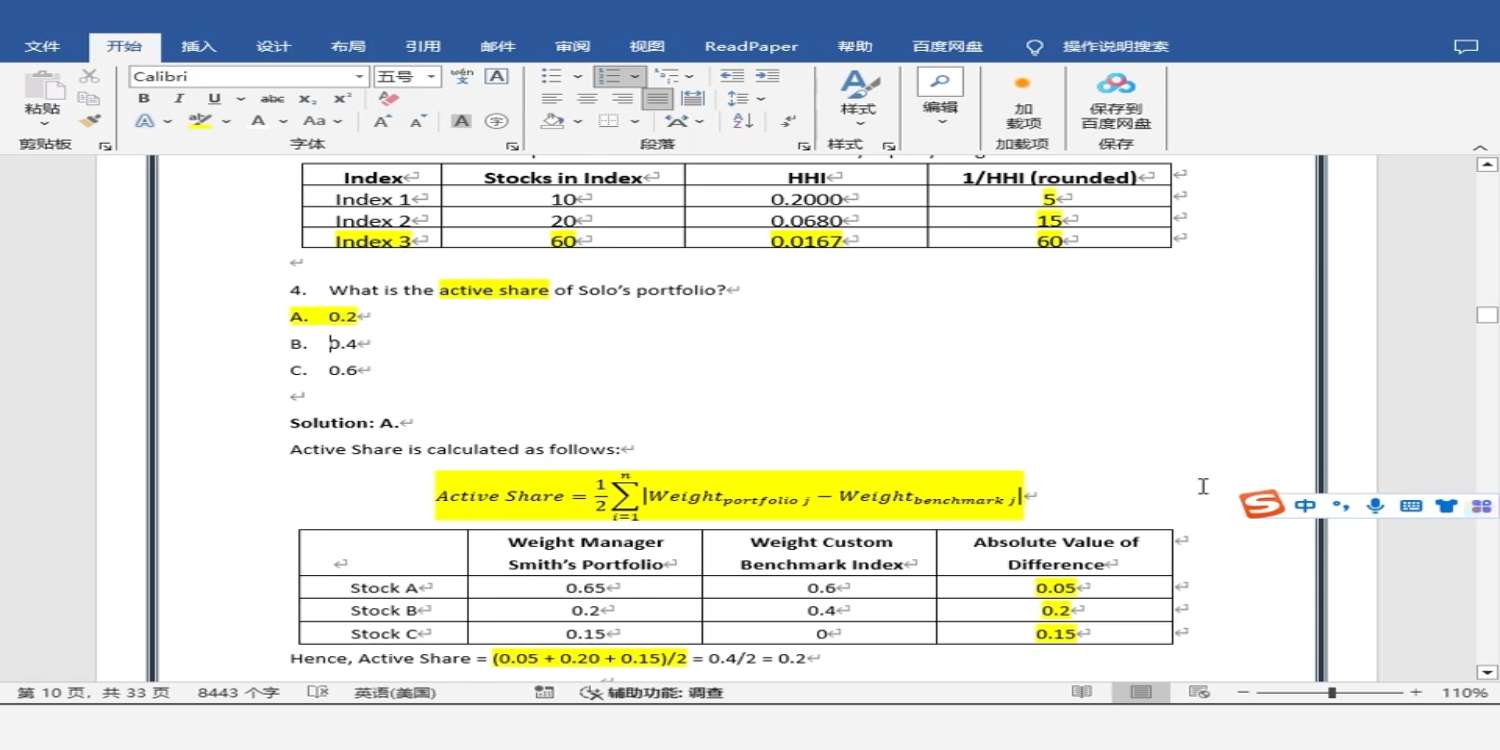Click the macro recording icon in status bar

[544, 692]
